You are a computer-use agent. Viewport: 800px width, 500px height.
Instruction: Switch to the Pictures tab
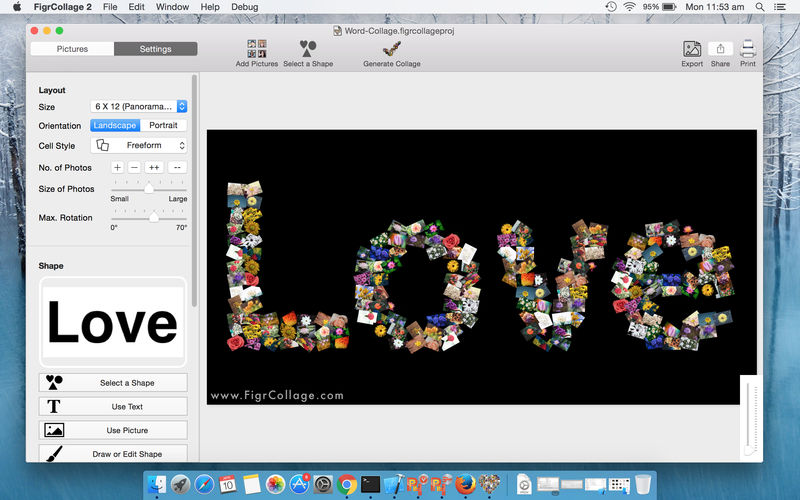click(x=72, y=49)
